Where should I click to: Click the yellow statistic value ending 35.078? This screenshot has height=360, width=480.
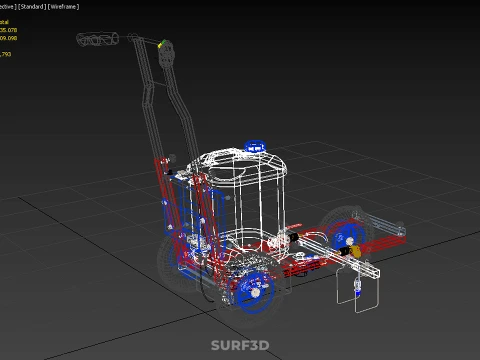(8, 30)
